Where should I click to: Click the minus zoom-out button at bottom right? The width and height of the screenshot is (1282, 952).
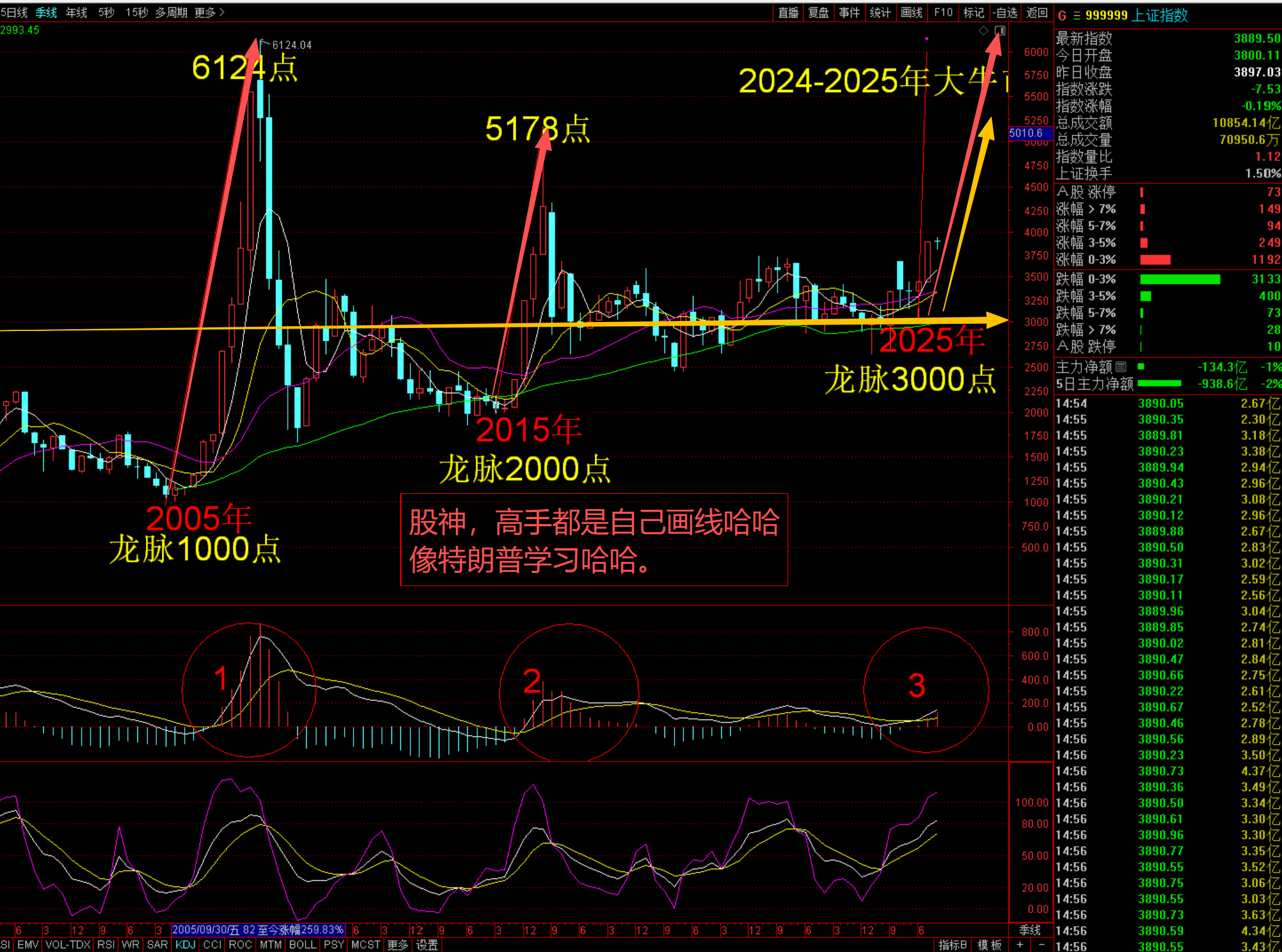(x=1042, y=945)
